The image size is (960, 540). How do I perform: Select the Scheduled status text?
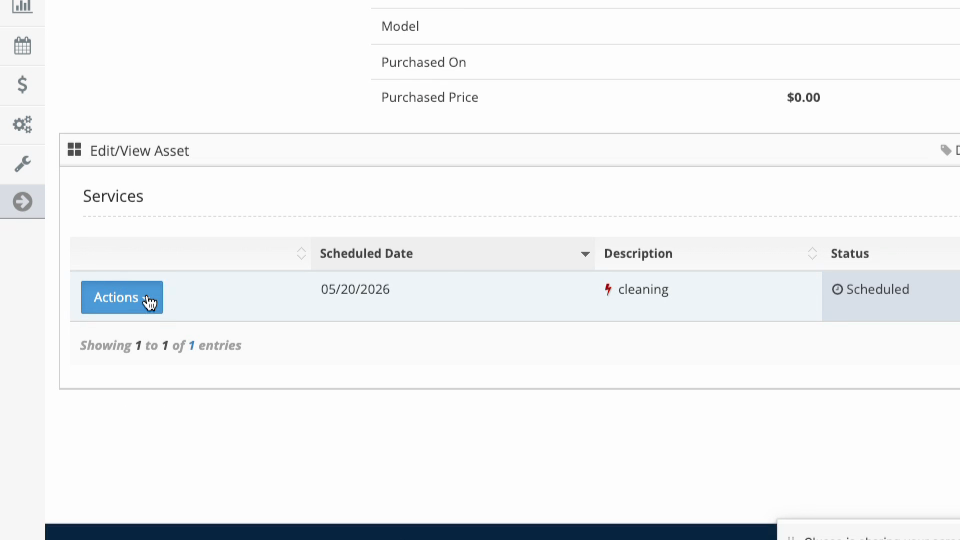coord(877,289)
